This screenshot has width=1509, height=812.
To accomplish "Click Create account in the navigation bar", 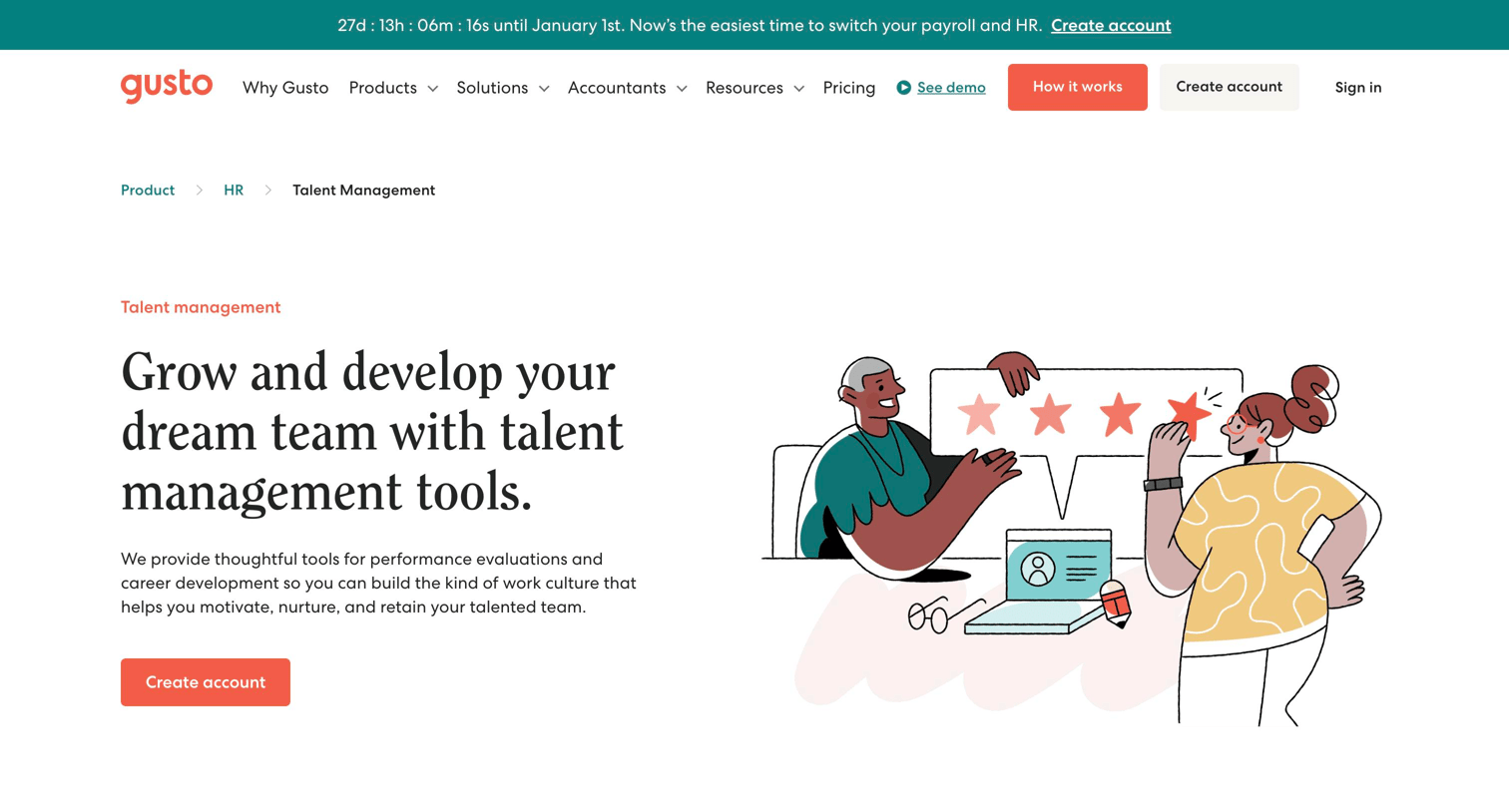I will [1229, 87].
